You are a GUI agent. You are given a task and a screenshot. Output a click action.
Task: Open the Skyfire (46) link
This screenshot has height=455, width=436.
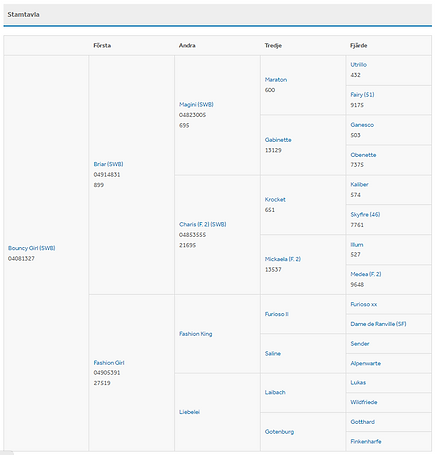pos(365,214)
